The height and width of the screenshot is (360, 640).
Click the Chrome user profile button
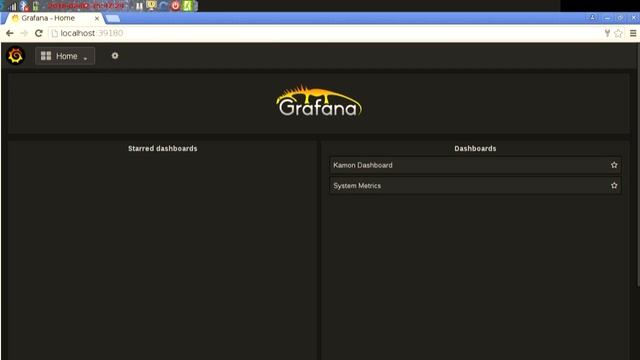[x=593, y=18]
